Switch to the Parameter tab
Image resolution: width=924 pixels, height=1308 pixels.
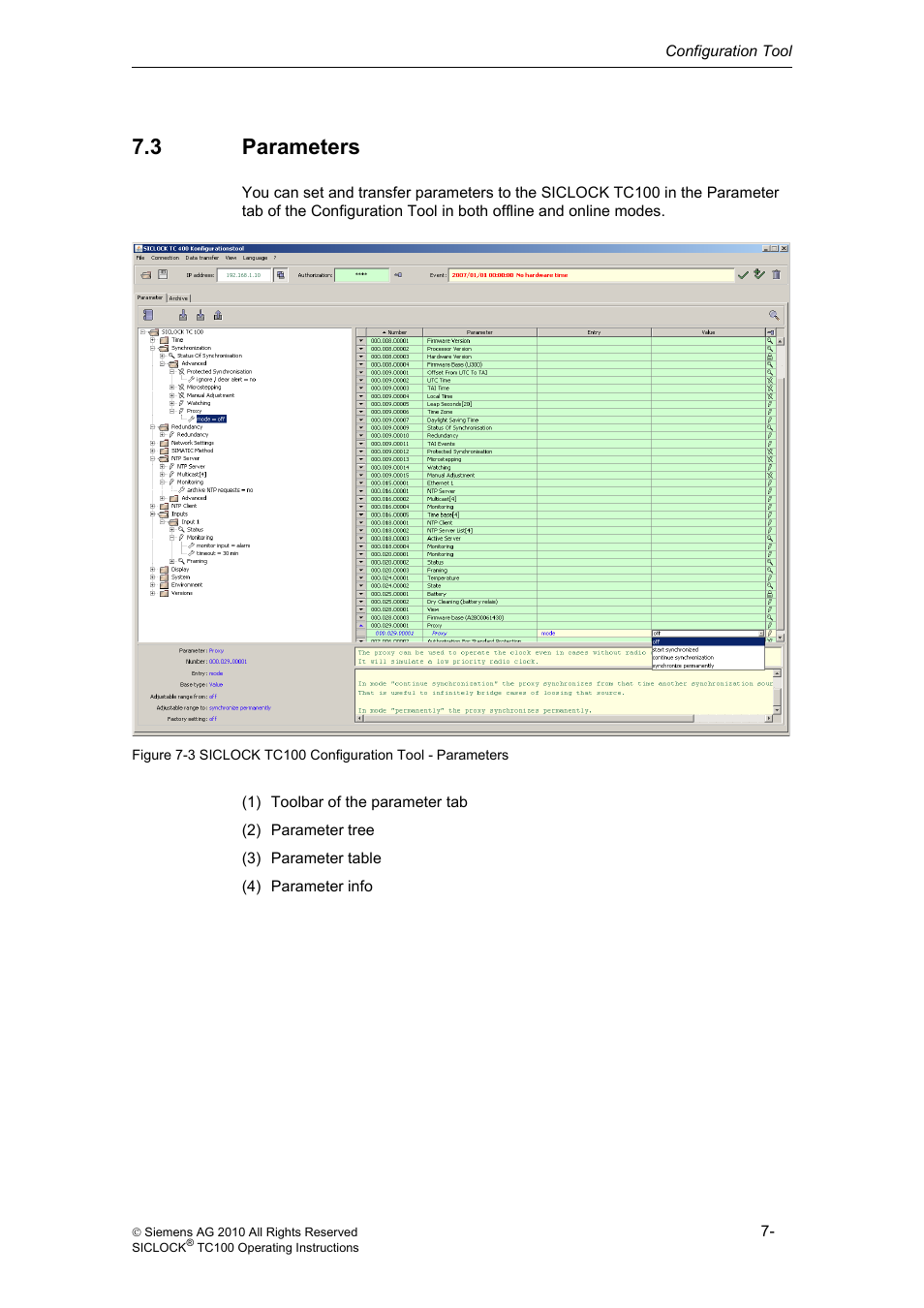(150, 297)
